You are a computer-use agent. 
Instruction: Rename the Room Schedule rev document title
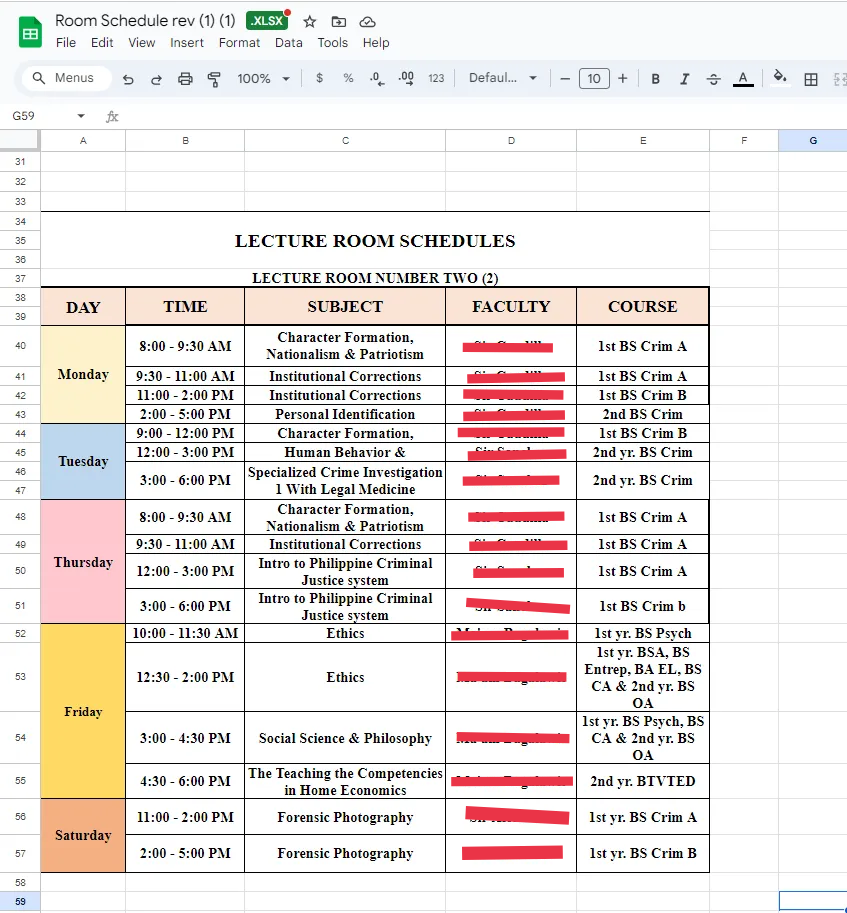pyautogui.click(x=145, y=20)
